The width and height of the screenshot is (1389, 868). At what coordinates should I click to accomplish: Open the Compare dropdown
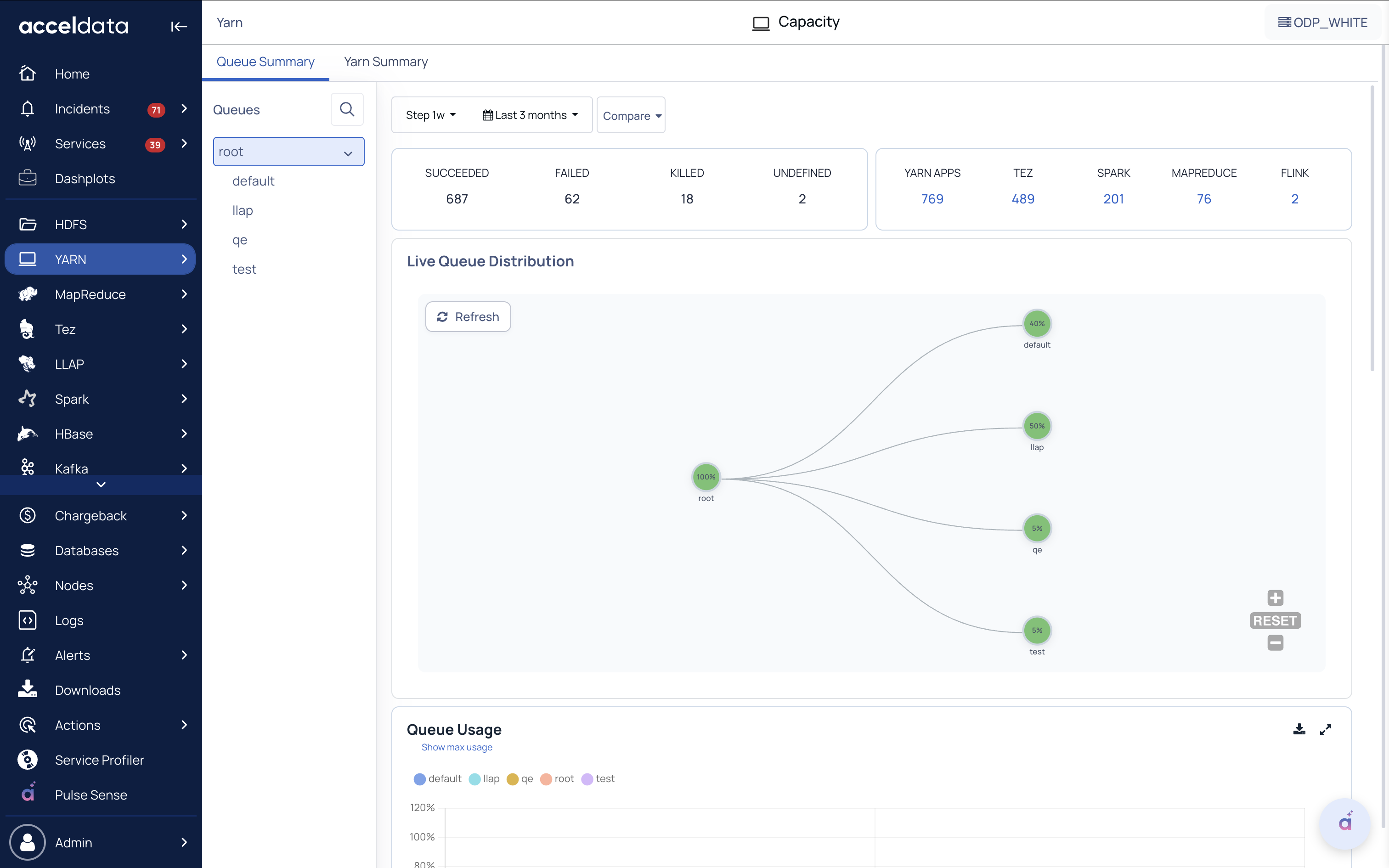tap(631, 115)
